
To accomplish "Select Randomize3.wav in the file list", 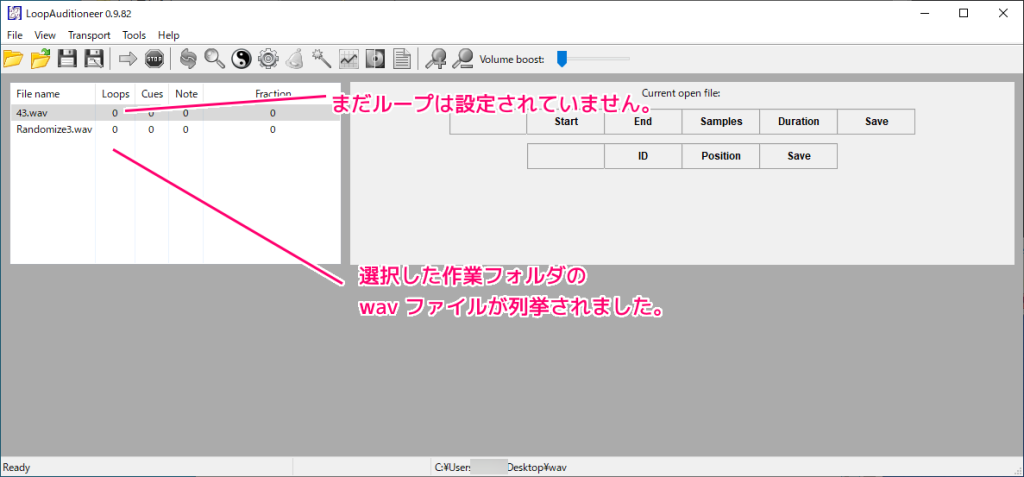I will click(54, 129).
